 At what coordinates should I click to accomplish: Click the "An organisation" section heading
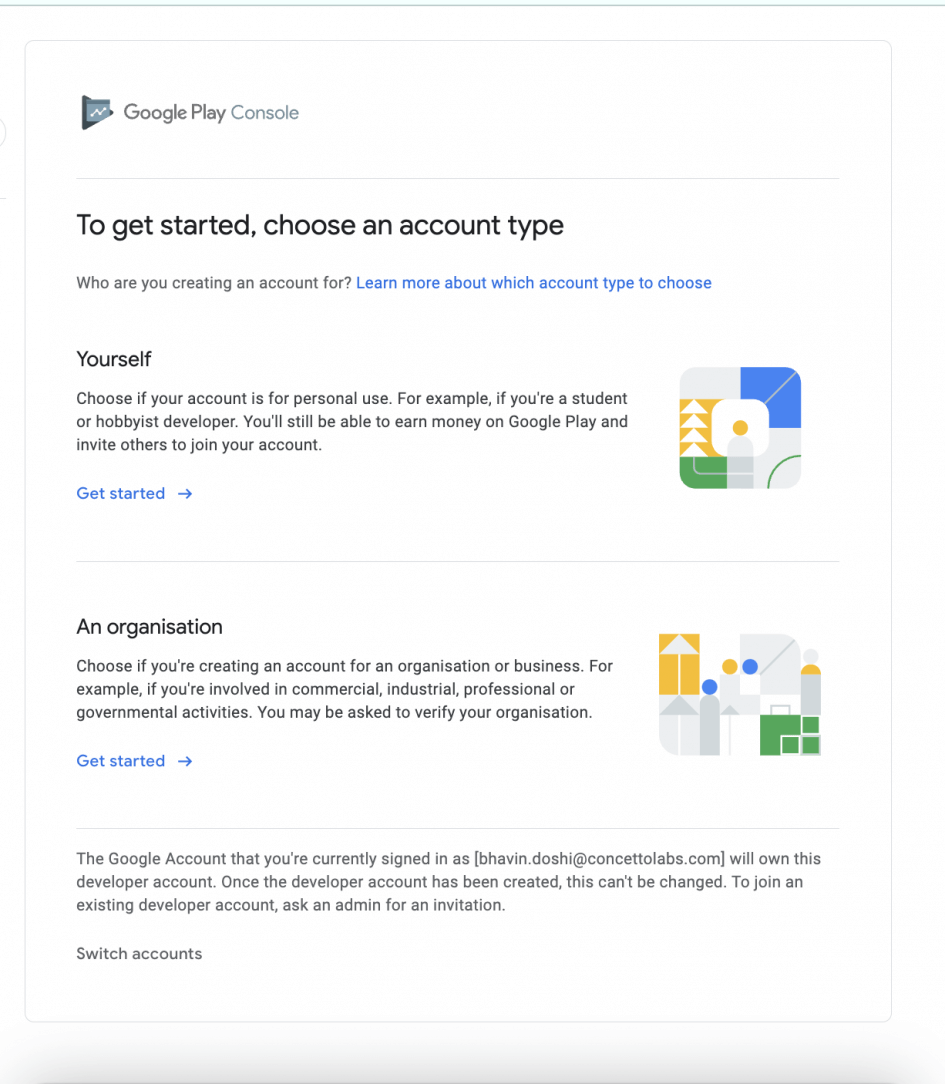tap(149, 627)
